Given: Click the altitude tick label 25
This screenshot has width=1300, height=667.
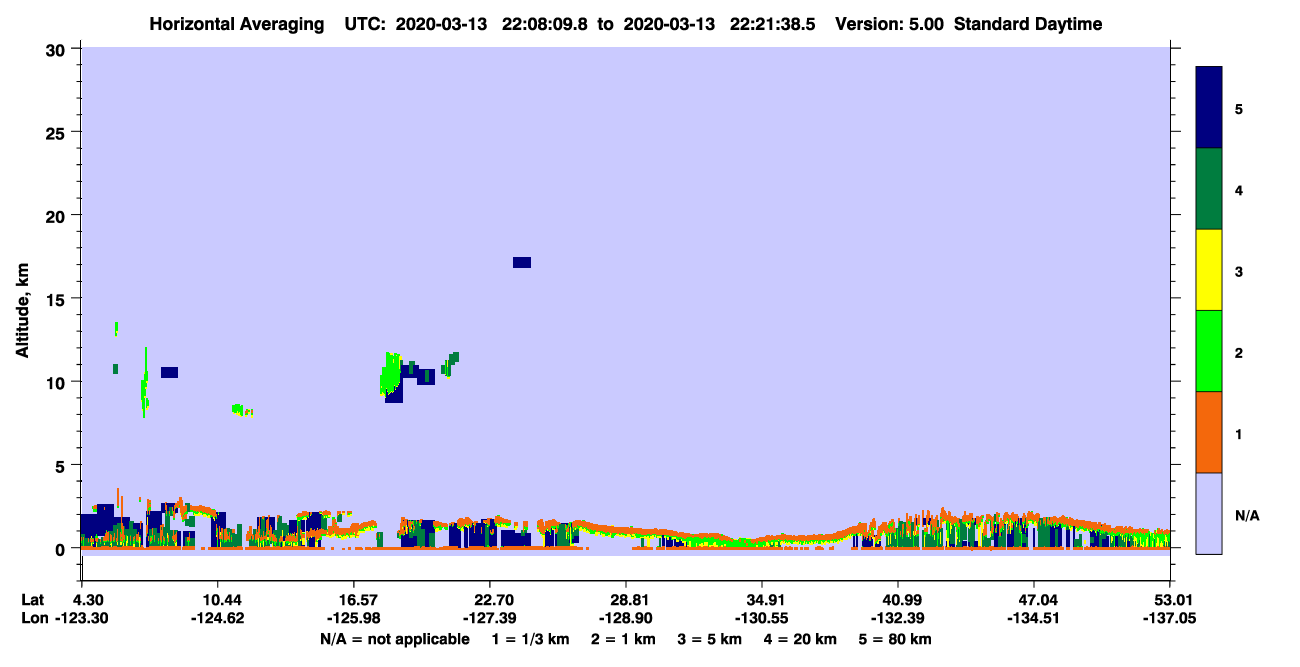Looking at the screenshot, I should pos(58,132).
